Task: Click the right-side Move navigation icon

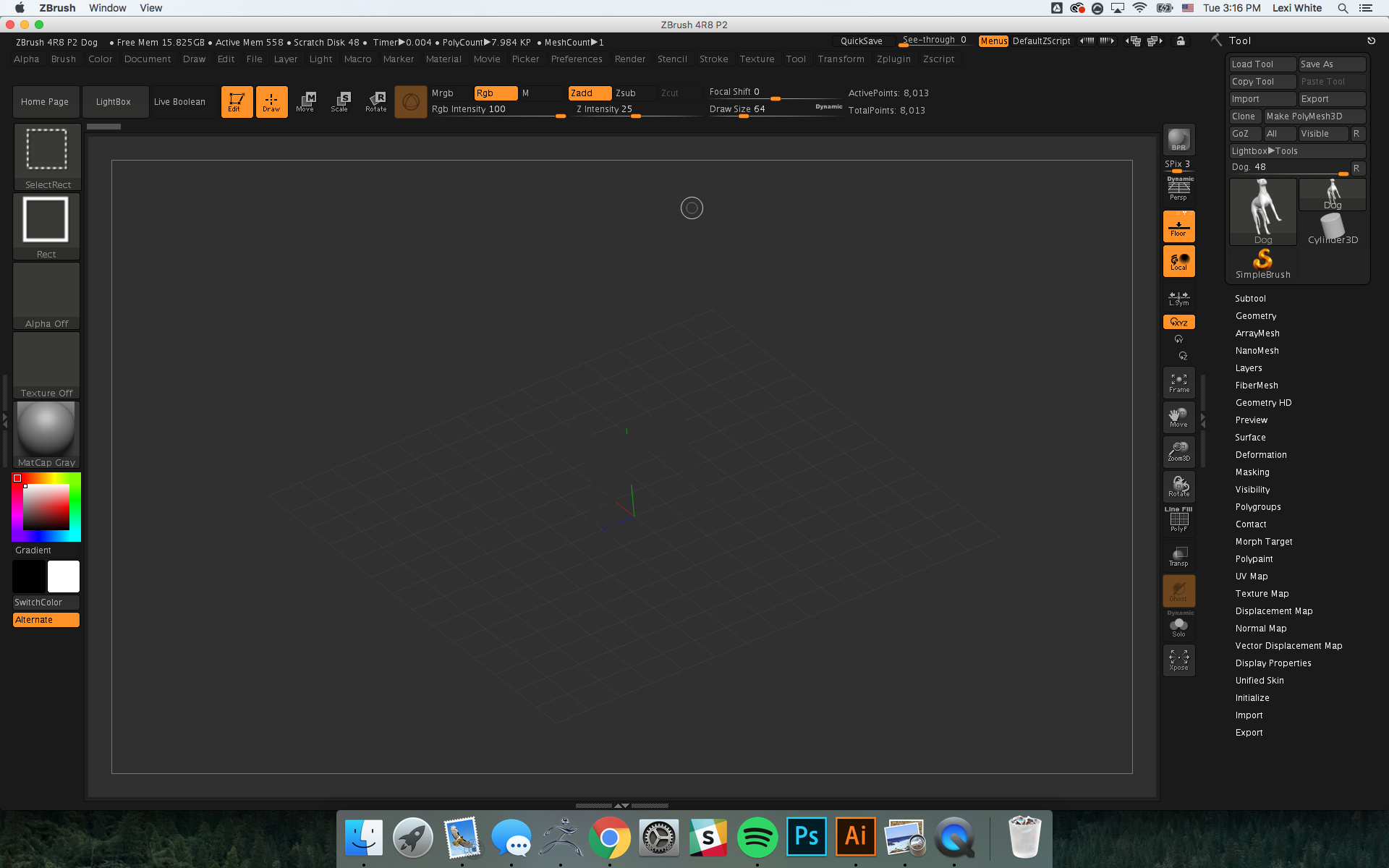Action: click(x=1178, y=417)
